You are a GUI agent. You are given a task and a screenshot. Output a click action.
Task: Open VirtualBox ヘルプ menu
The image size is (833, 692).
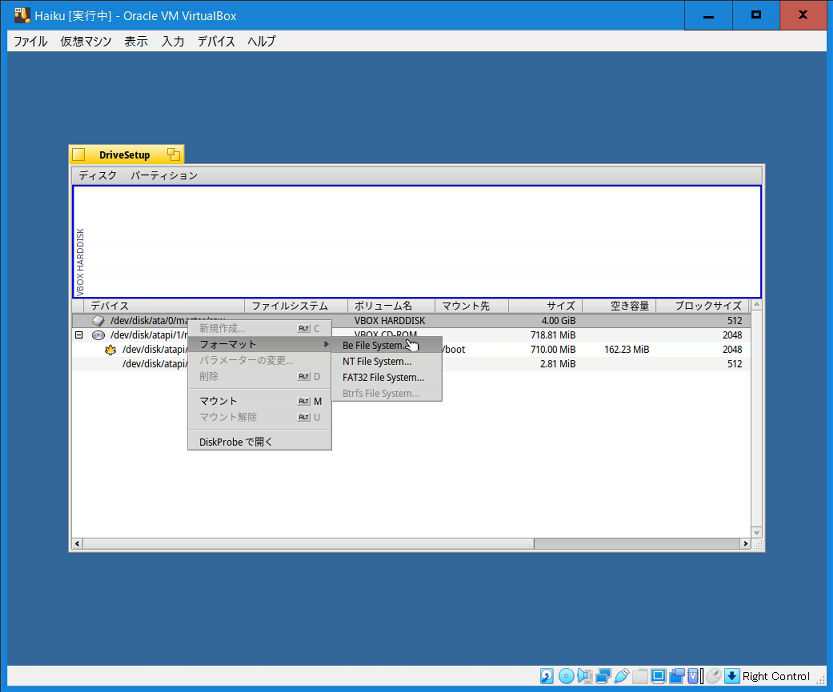261,41
